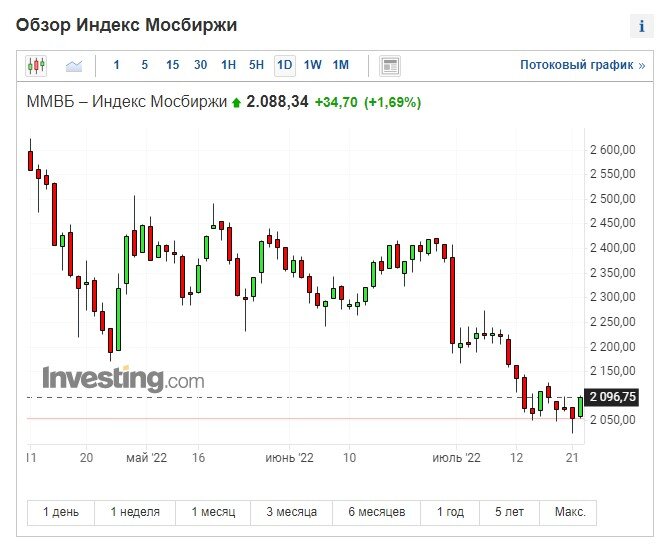Click the 2 400,00 axis label
This screenshot has height=545, width=669.
(x=613, y=248)
